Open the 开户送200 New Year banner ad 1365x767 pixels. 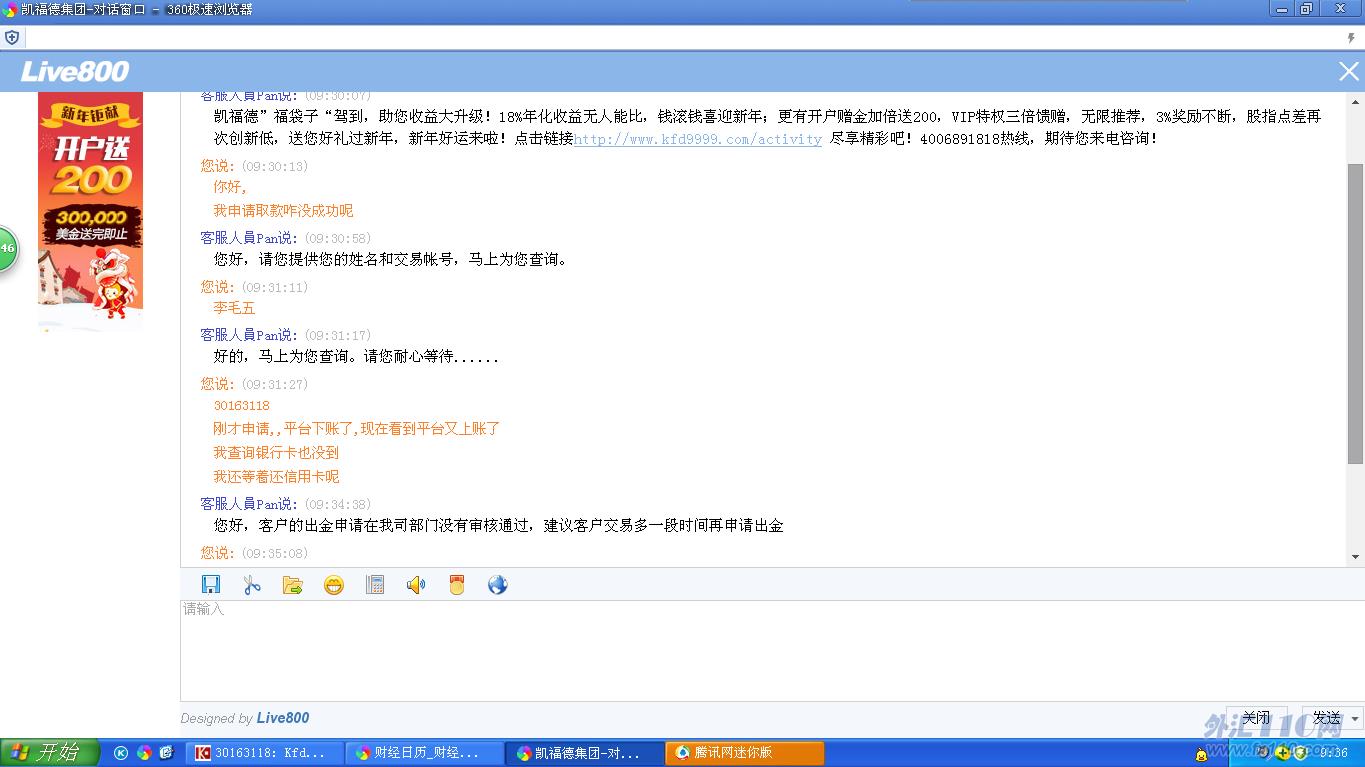coord(90,211)
